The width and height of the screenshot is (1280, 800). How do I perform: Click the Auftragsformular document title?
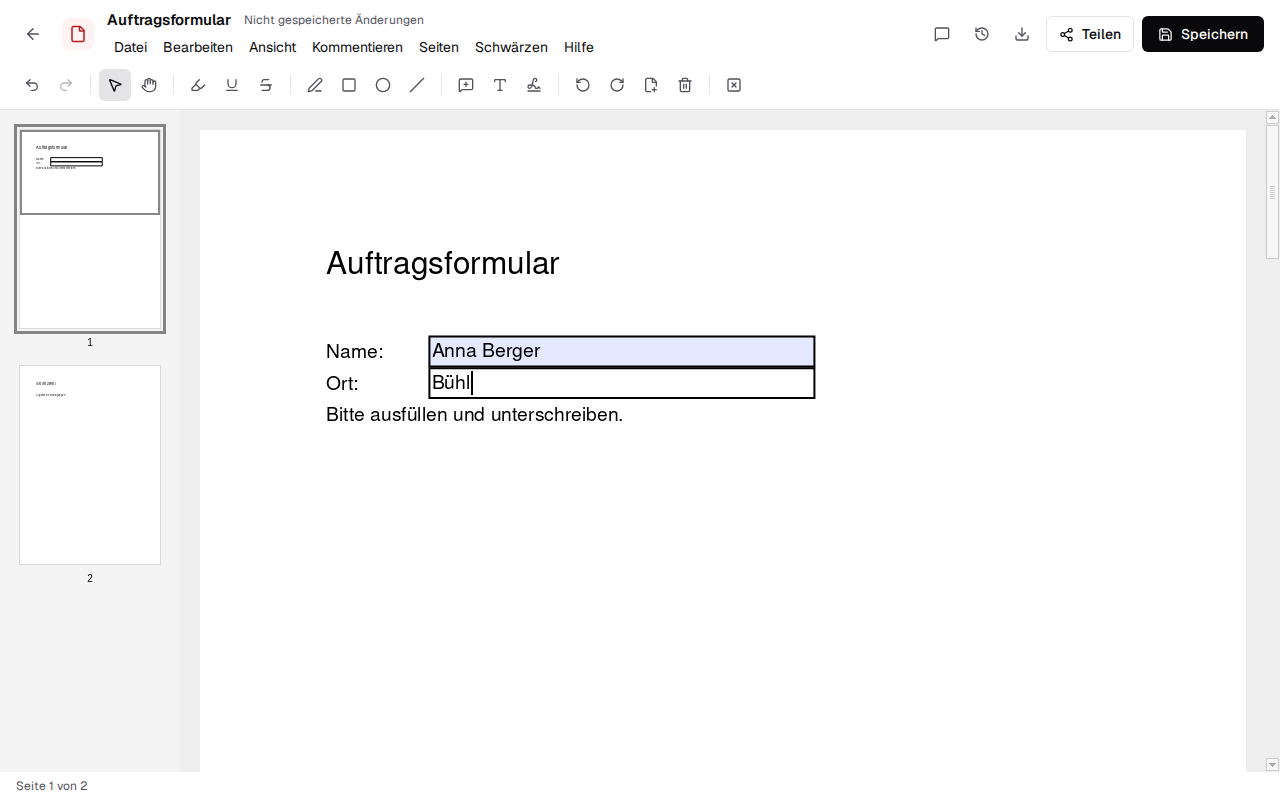click(169, 20)
